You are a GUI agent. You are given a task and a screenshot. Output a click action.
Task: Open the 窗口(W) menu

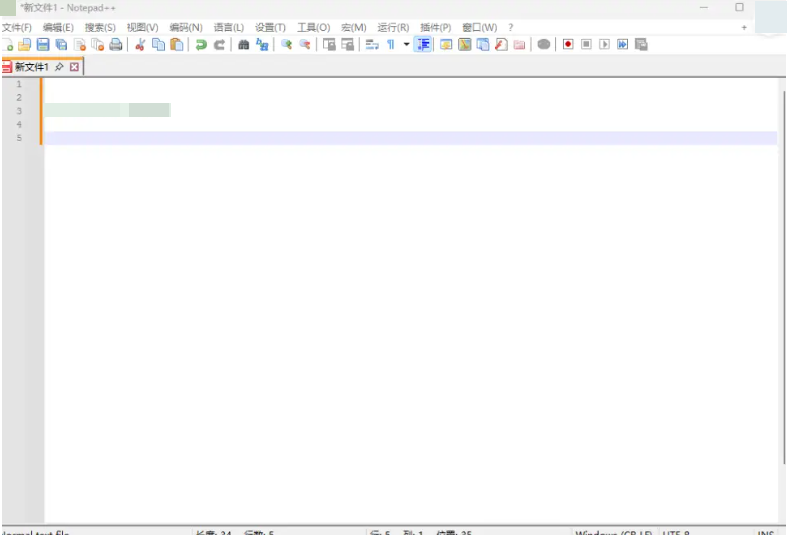tap(480, 28)
